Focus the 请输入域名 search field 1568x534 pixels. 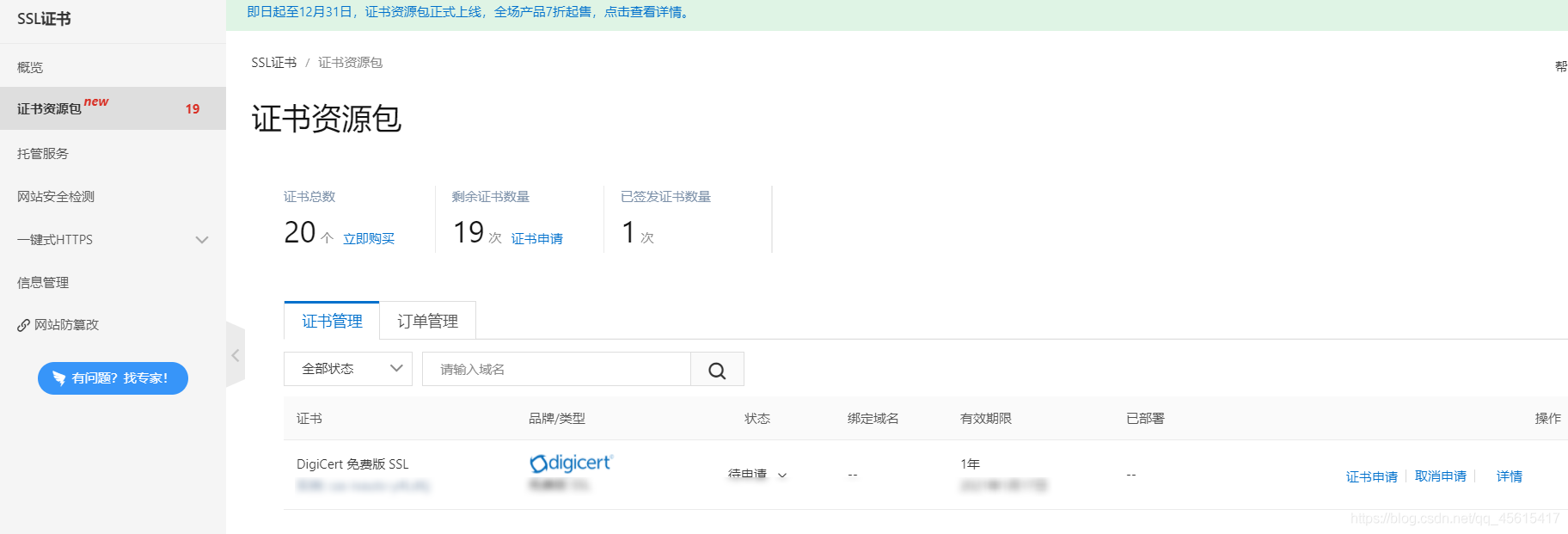(556, 369)
